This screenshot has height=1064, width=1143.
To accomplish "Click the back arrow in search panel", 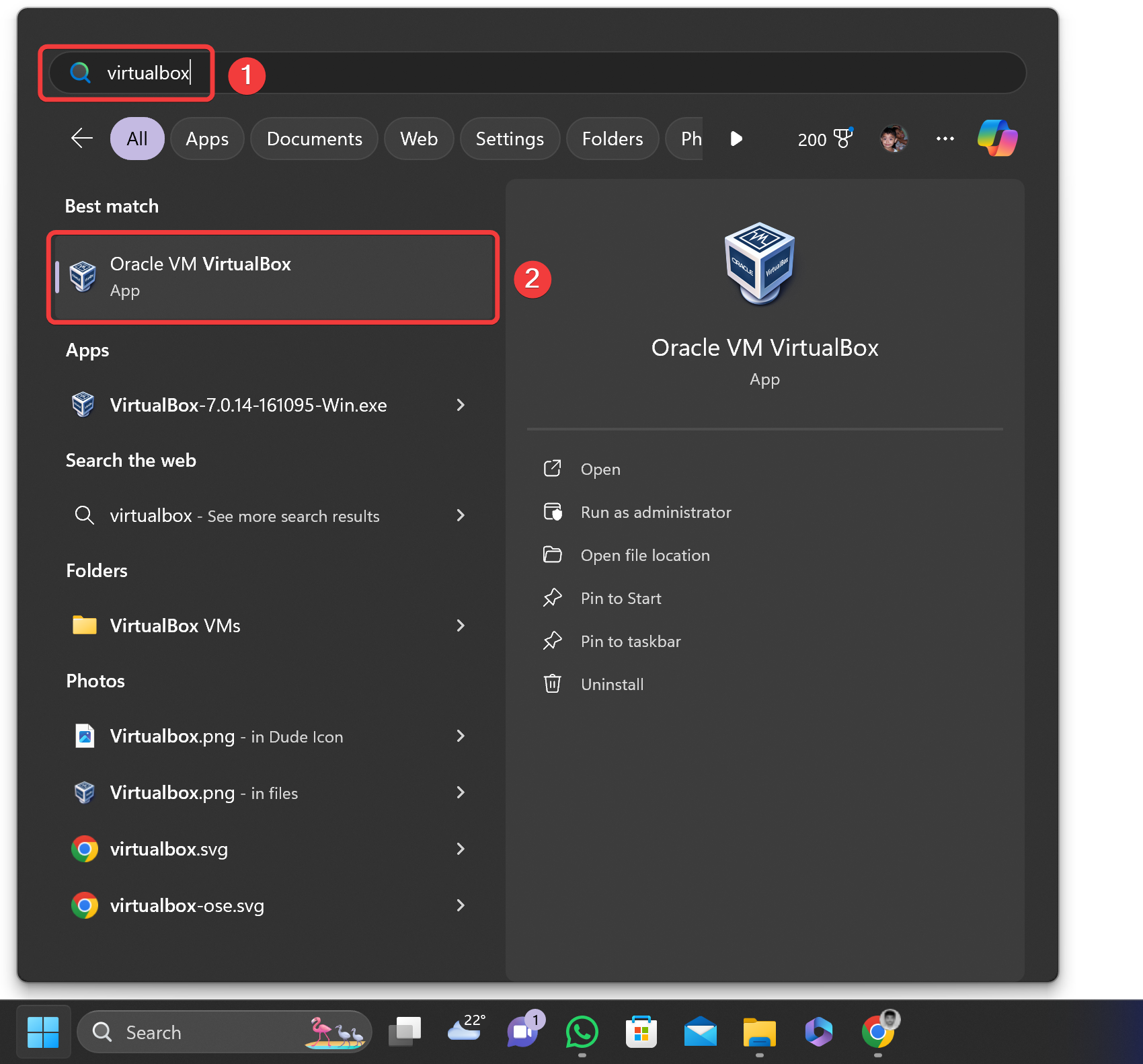I will 82,139.
